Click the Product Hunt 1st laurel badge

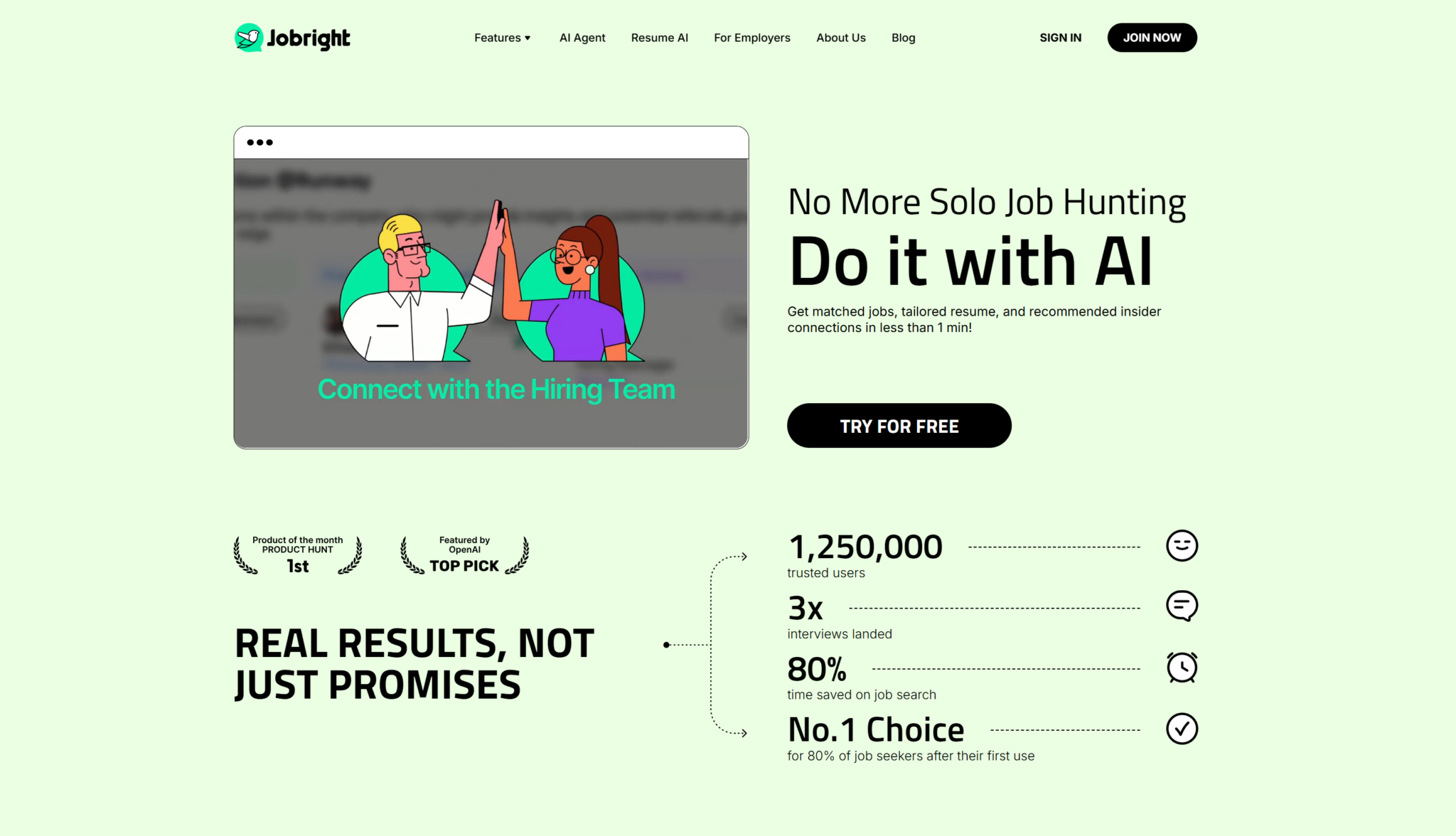(x=298, y=555)
